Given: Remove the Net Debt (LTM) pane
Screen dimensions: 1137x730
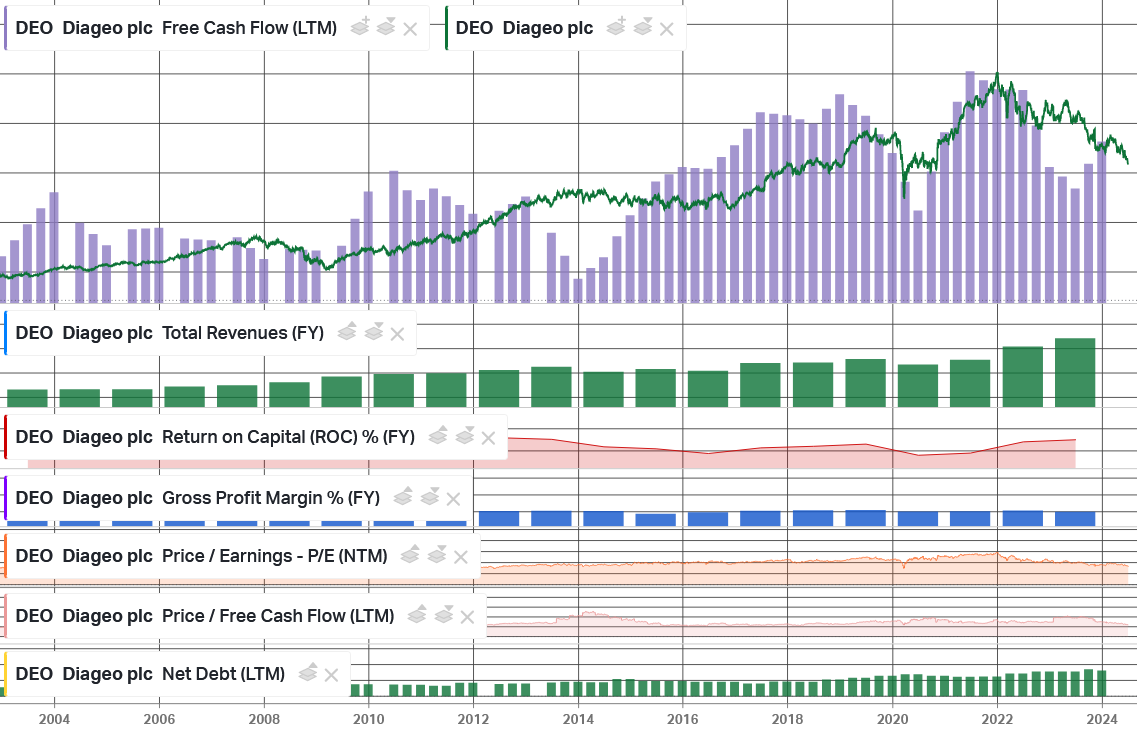Looking at the screenshot, I should coord(331,675).
